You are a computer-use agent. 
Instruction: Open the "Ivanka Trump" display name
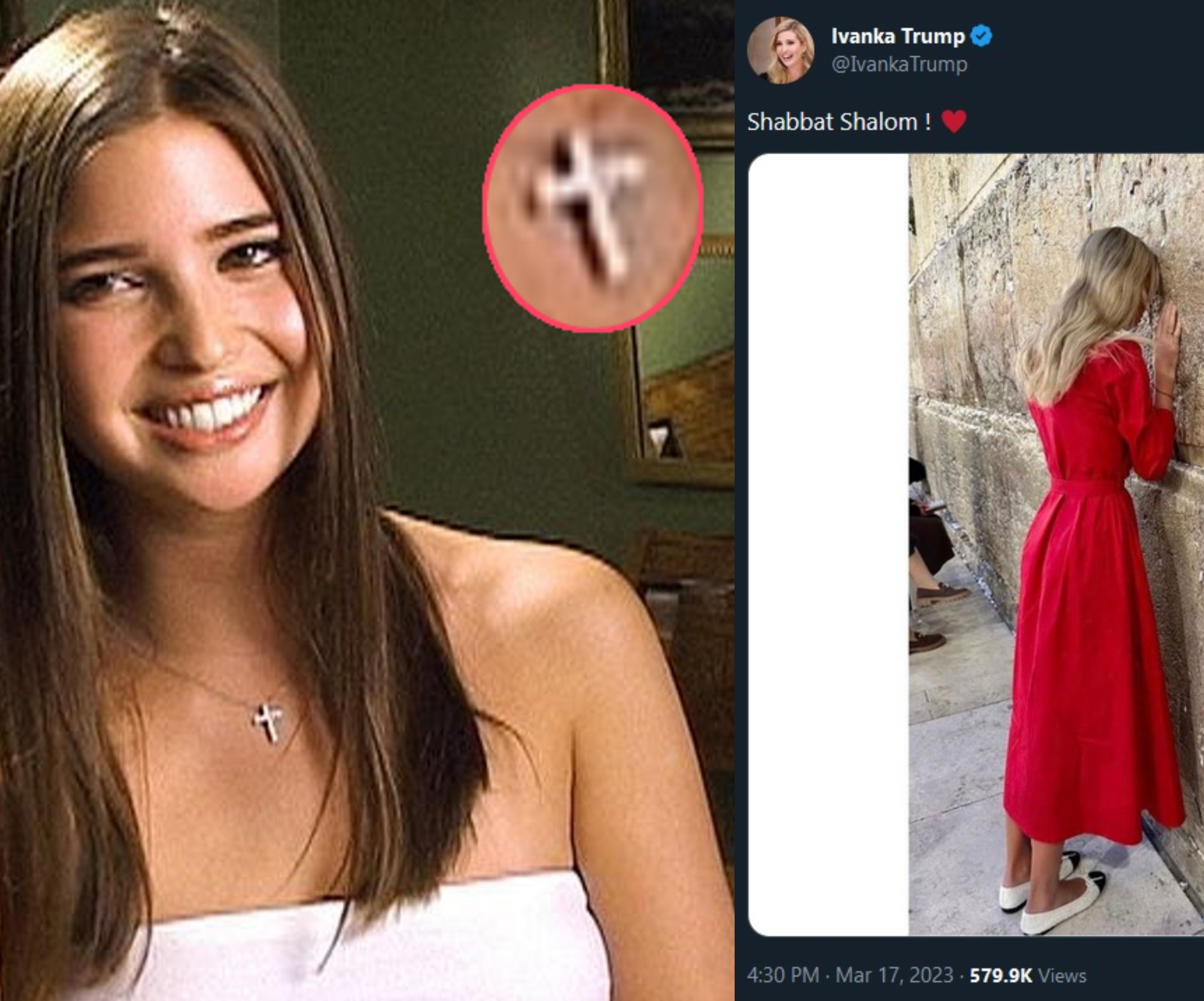(x=898, y=36)
